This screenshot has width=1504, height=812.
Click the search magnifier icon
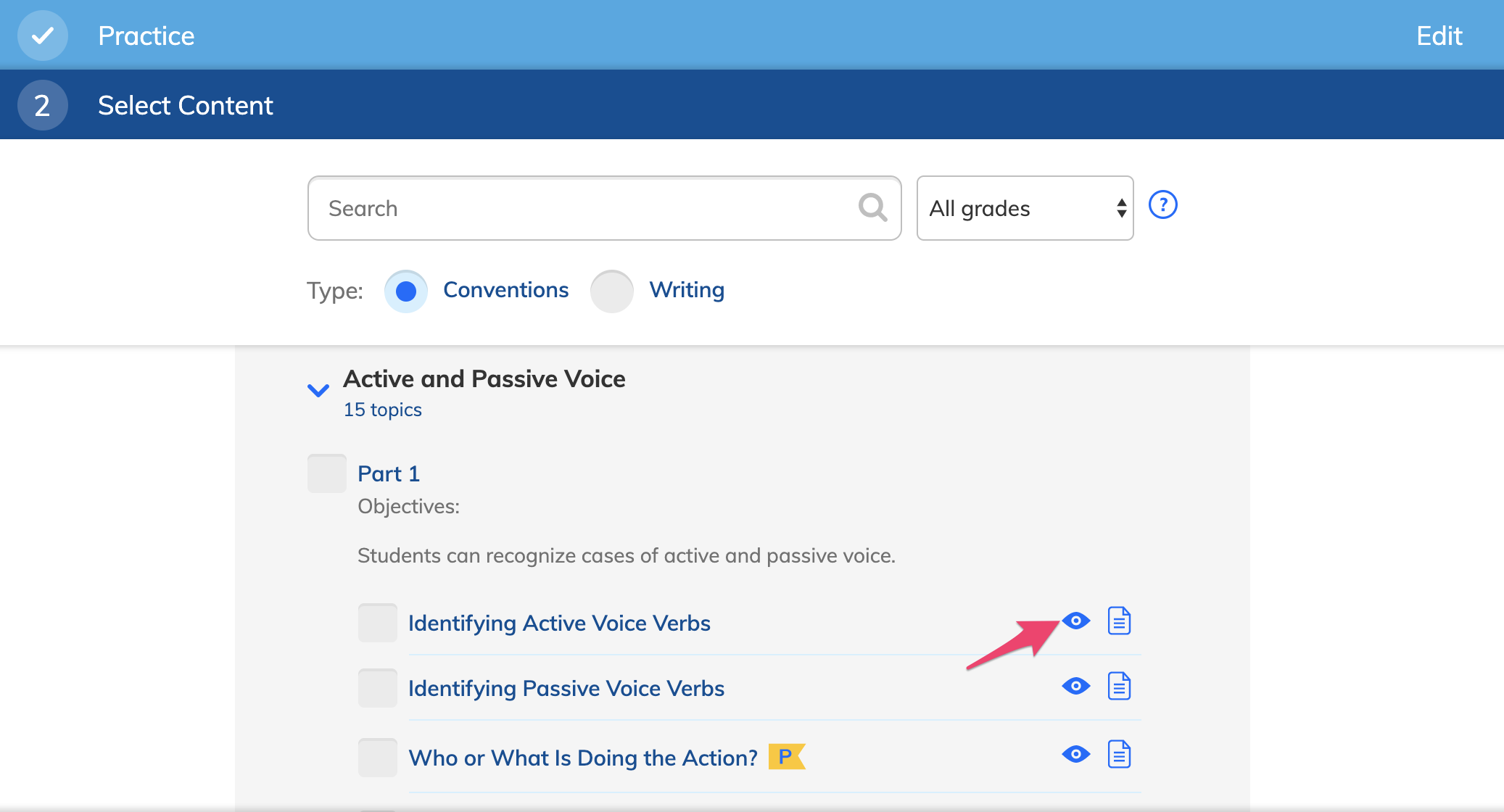(x=872, y=207)
